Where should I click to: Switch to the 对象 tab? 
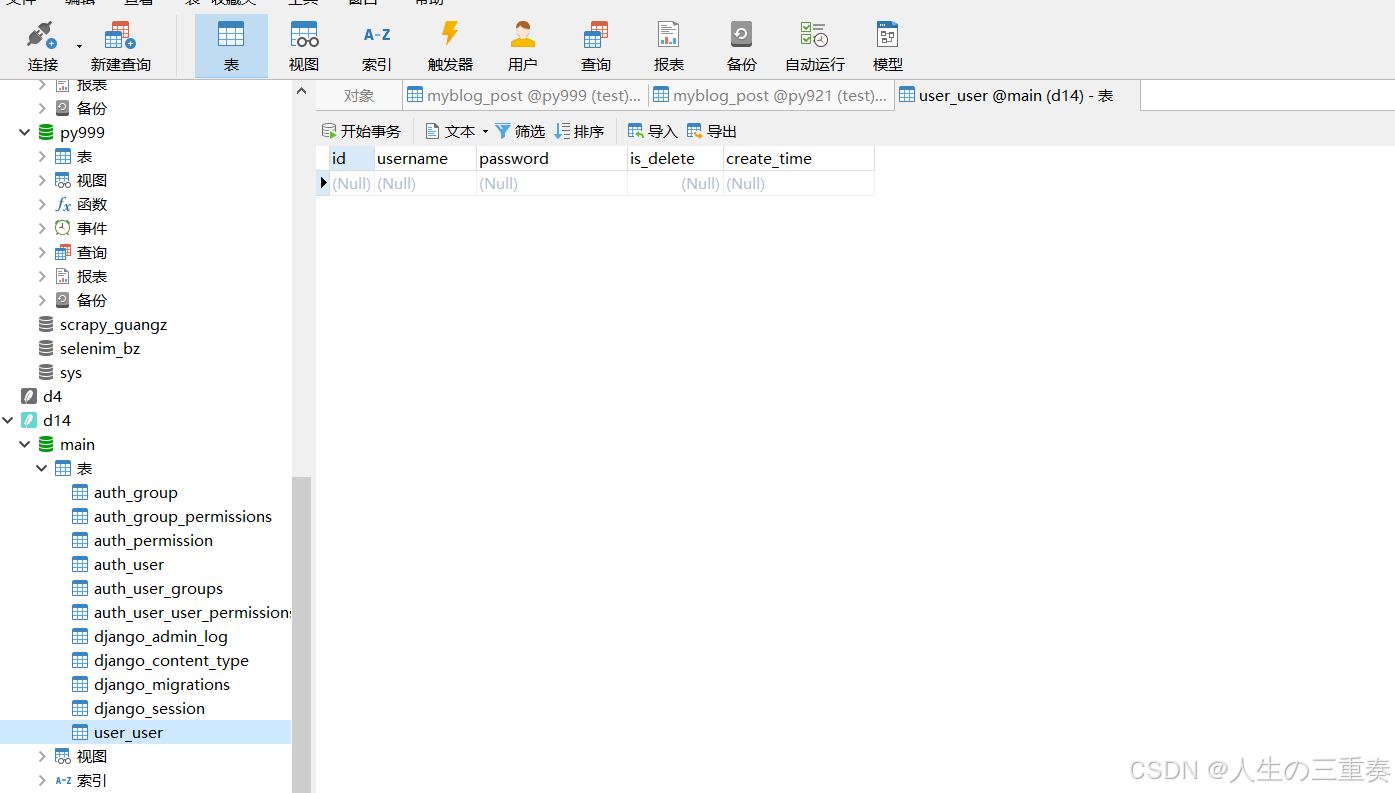pos(359,96)
